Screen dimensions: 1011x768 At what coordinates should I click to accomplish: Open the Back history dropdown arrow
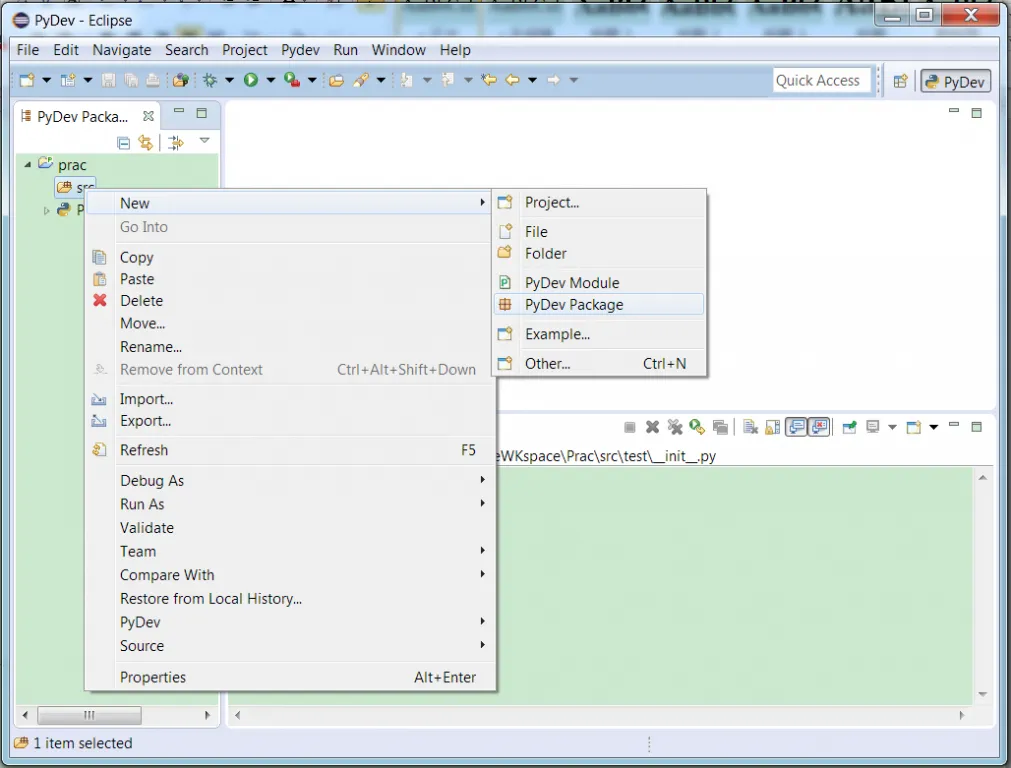pyautogui.click(x=533, y=80)
